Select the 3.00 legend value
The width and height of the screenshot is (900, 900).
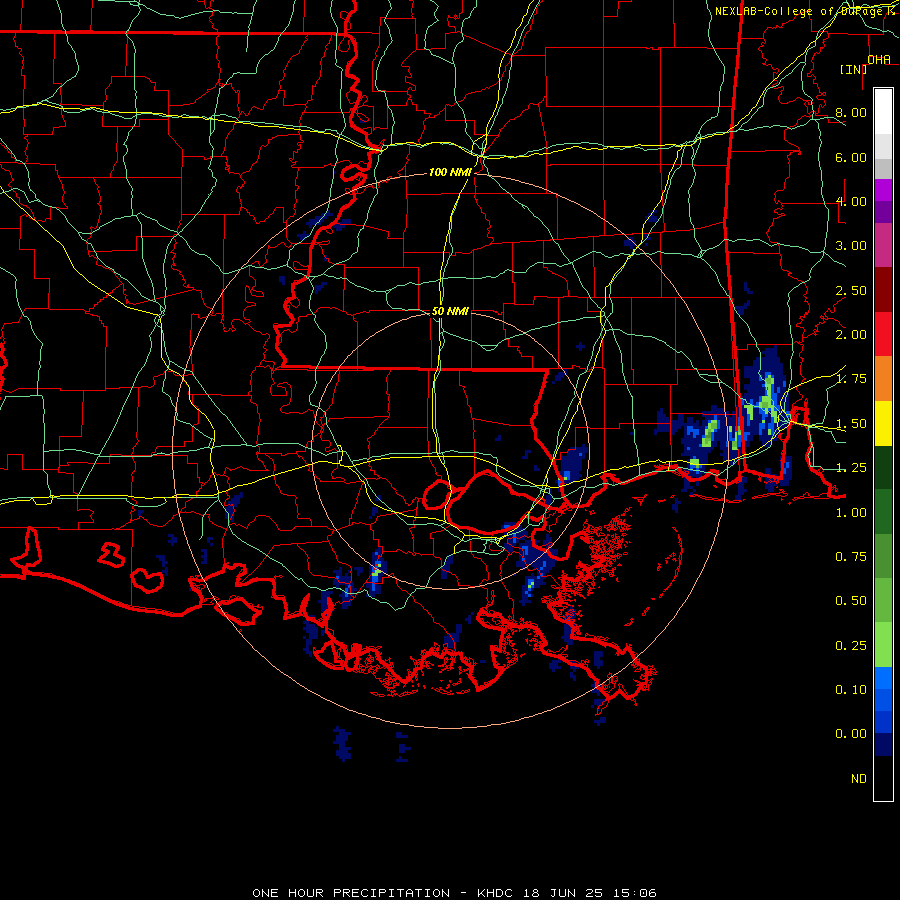(x=851, y=246)
